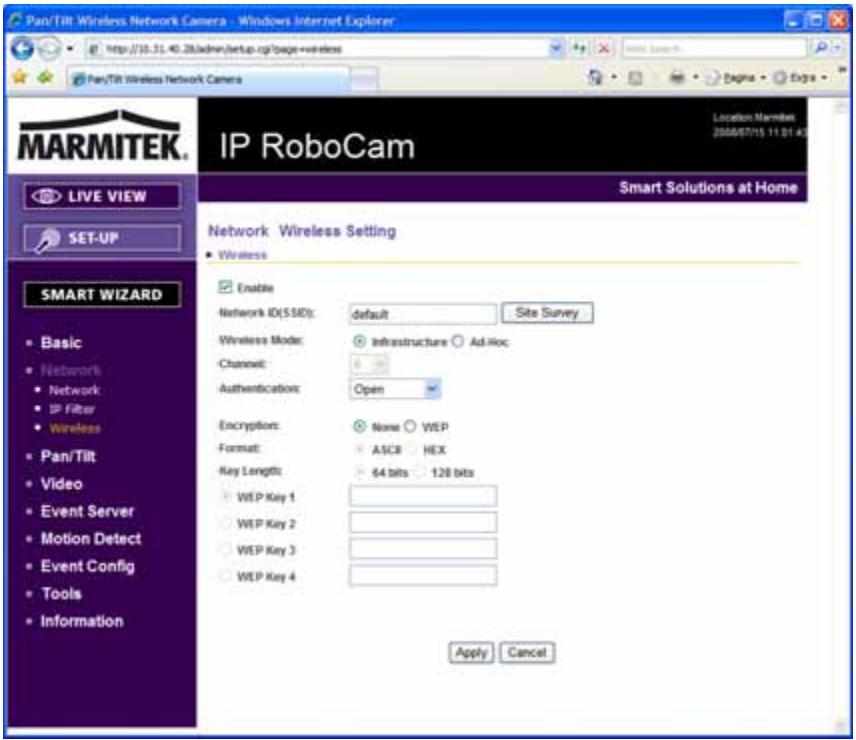Select None encryption option
Viewport: 856px width, 740px height.
359,426
